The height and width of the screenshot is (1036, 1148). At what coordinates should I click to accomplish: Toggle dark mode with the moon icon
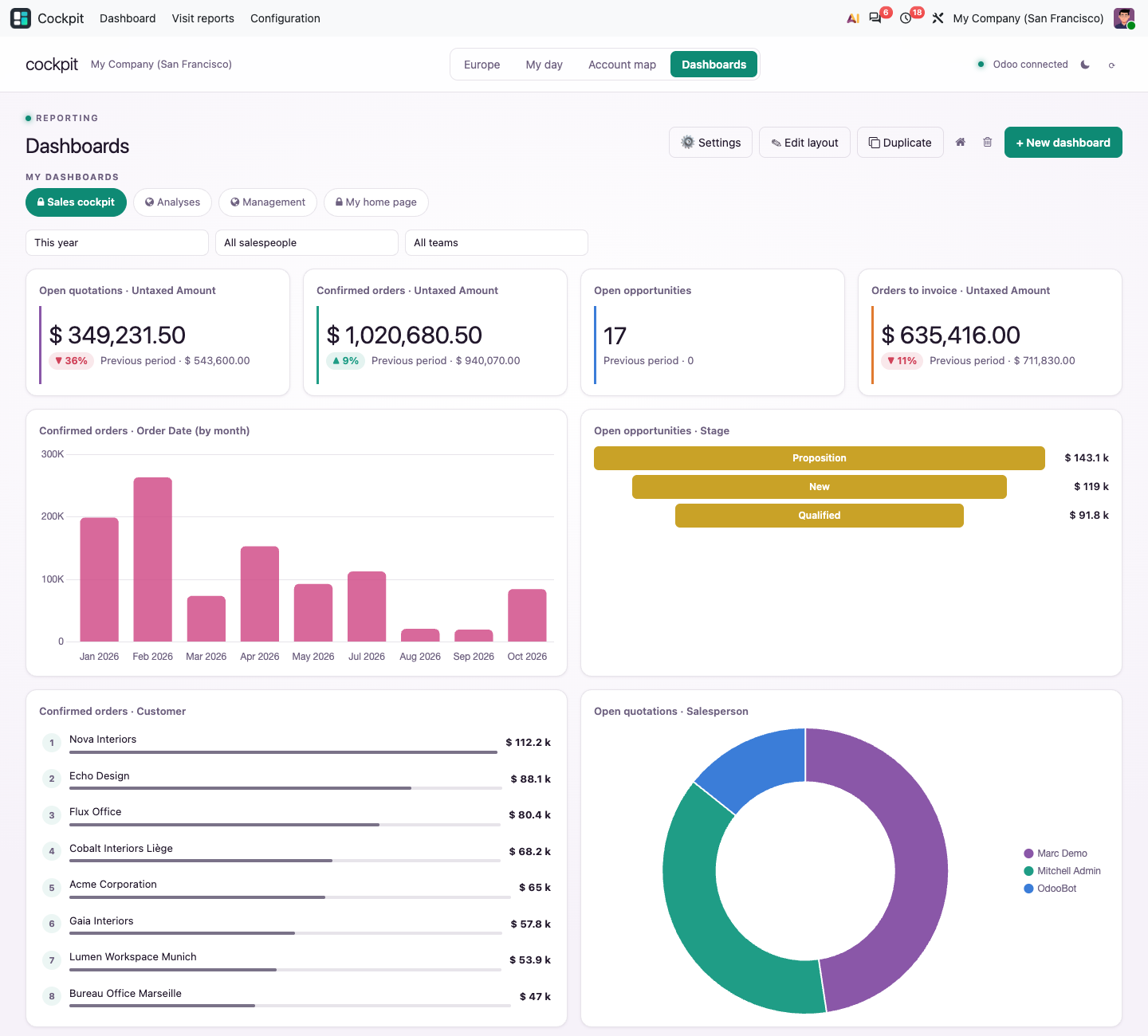1085,65
